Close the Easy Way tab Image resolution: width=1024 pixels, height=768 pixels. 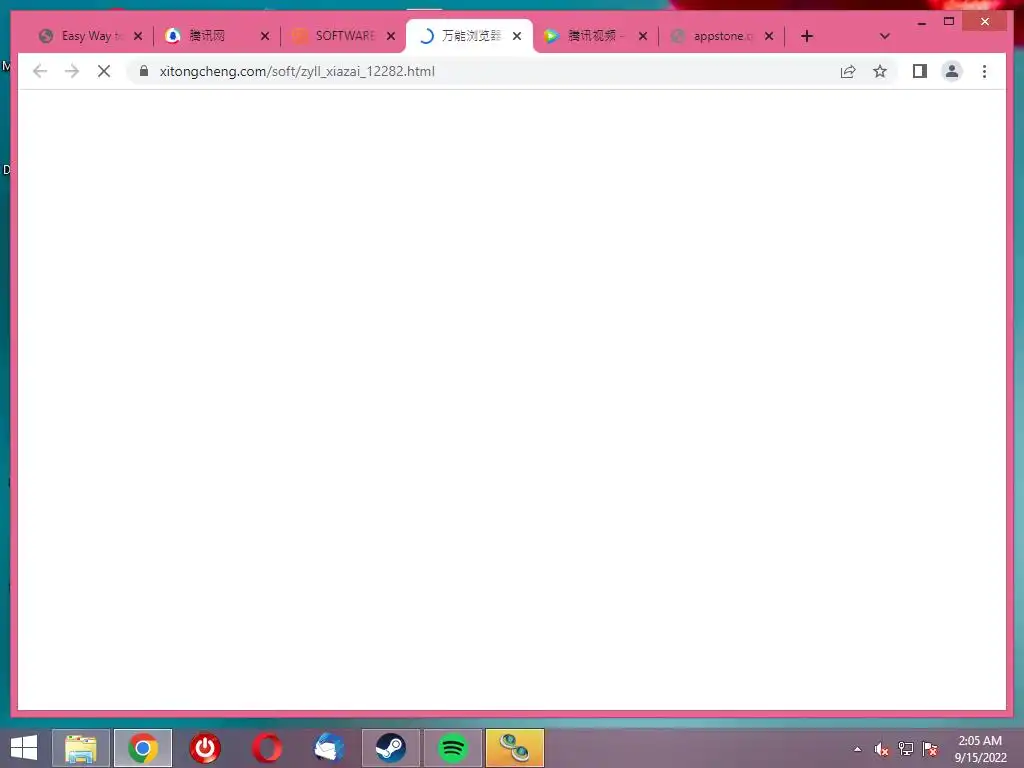pos(138,36)
